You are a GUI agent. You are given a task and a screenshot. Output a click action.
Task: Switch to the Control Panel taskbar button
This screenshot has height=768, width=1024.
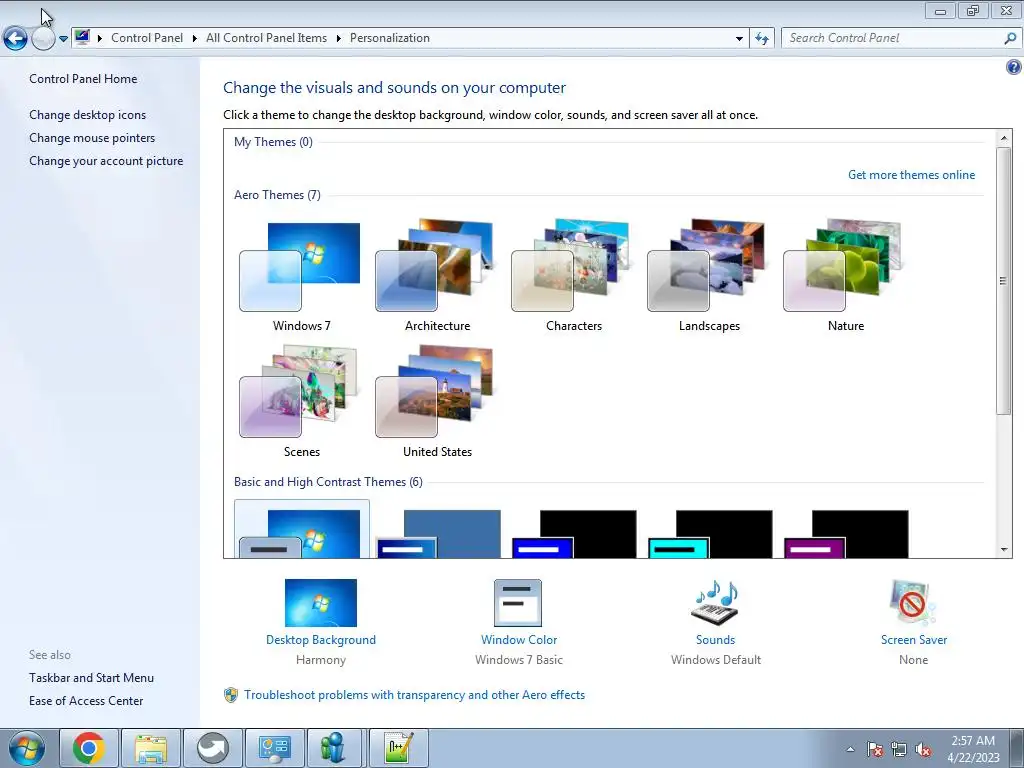tap(274, 748)
